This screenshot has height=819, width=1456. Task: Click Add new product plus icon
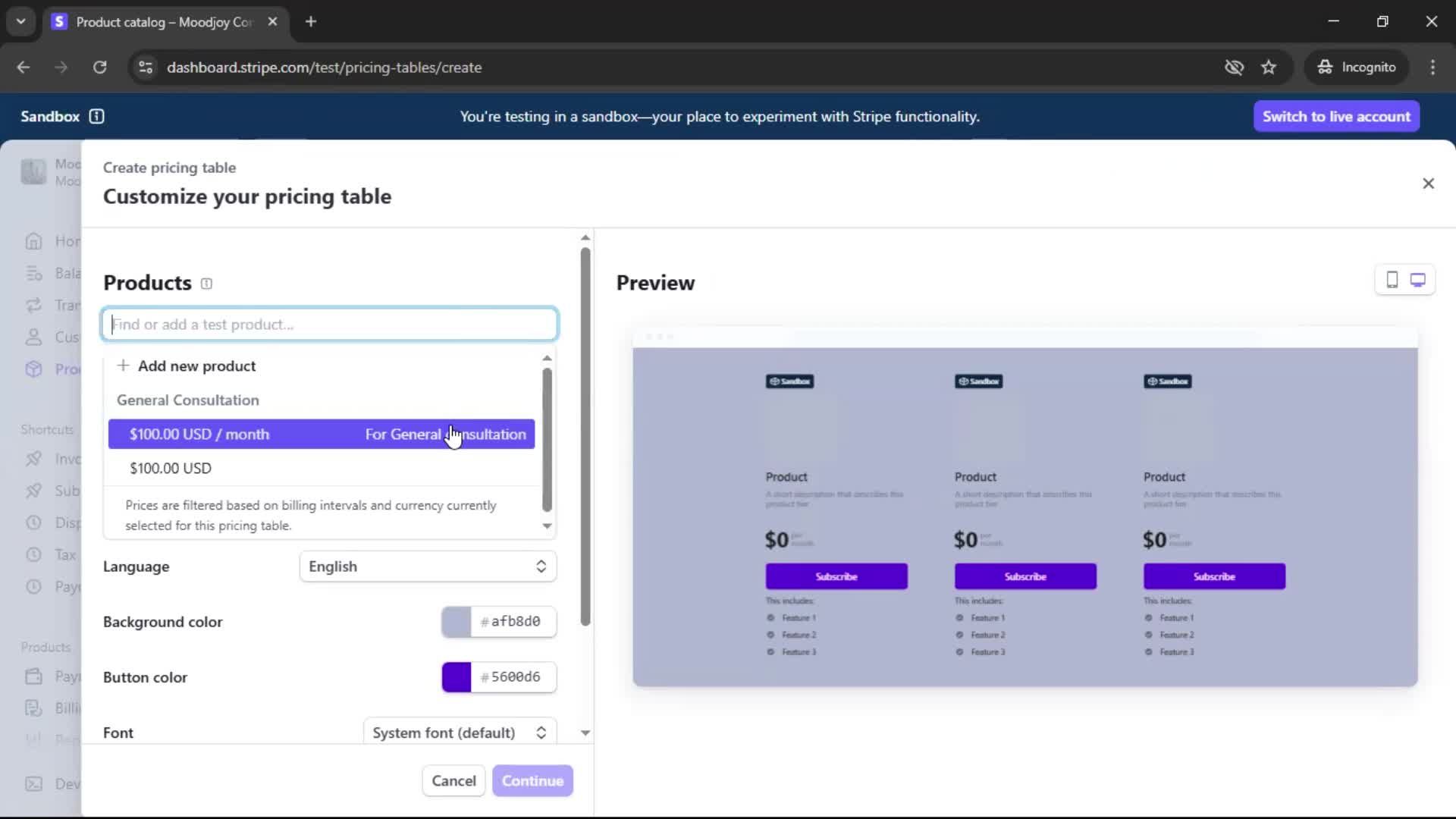(123, 366)
